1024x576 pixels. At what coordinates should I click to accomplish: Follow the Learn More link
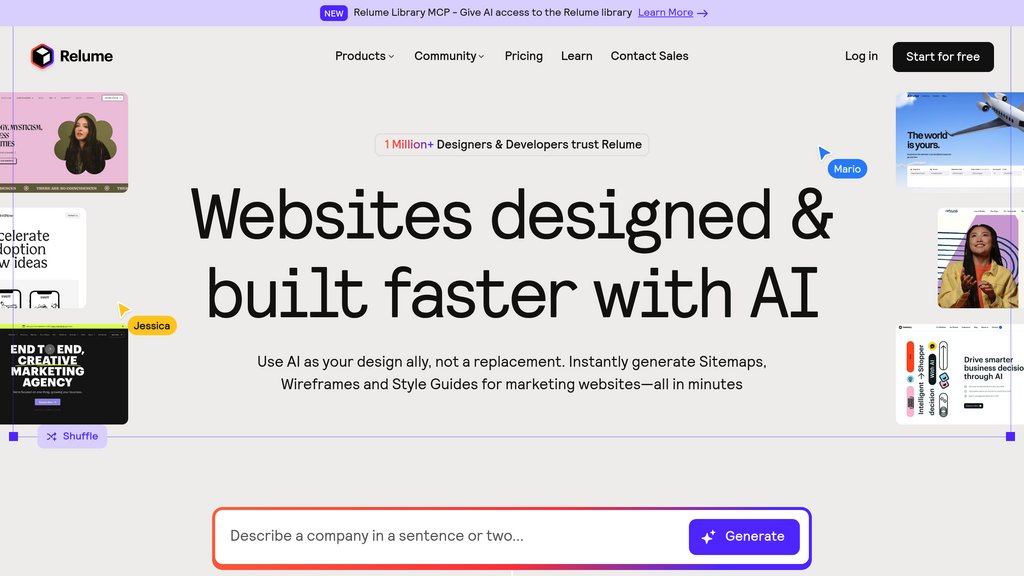[x=665, y=12]
